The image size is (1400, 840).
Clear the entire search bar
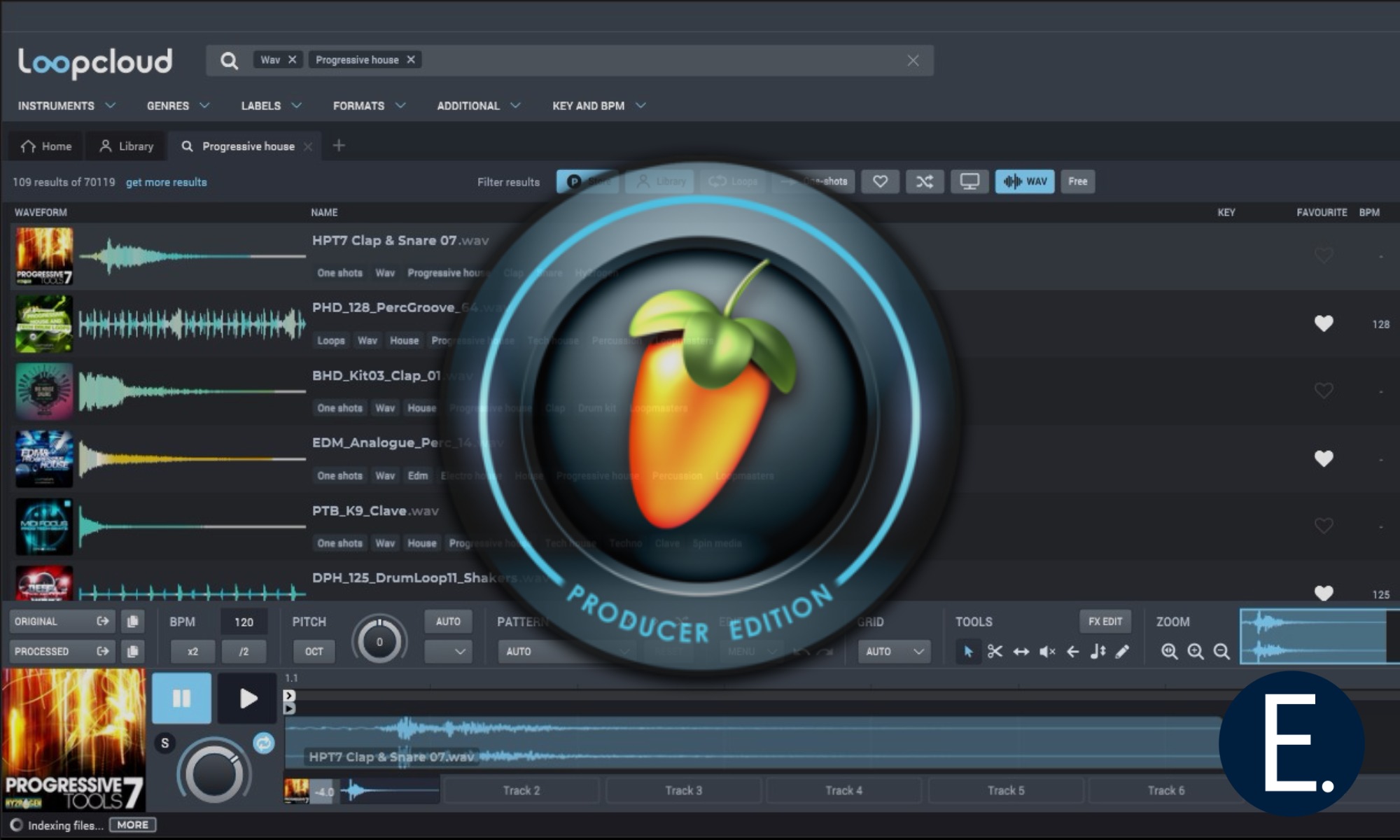coord(913,61)
